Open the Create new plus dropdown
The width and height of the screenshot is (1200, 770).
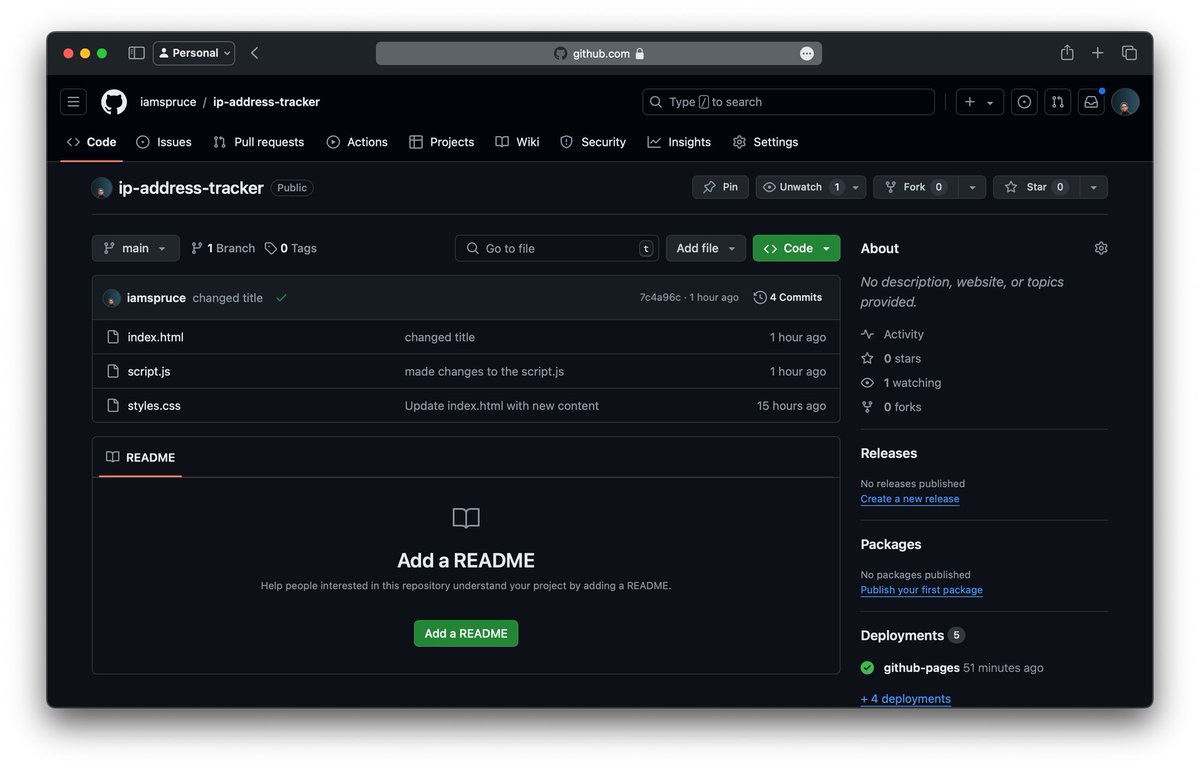tap(979, 102)
